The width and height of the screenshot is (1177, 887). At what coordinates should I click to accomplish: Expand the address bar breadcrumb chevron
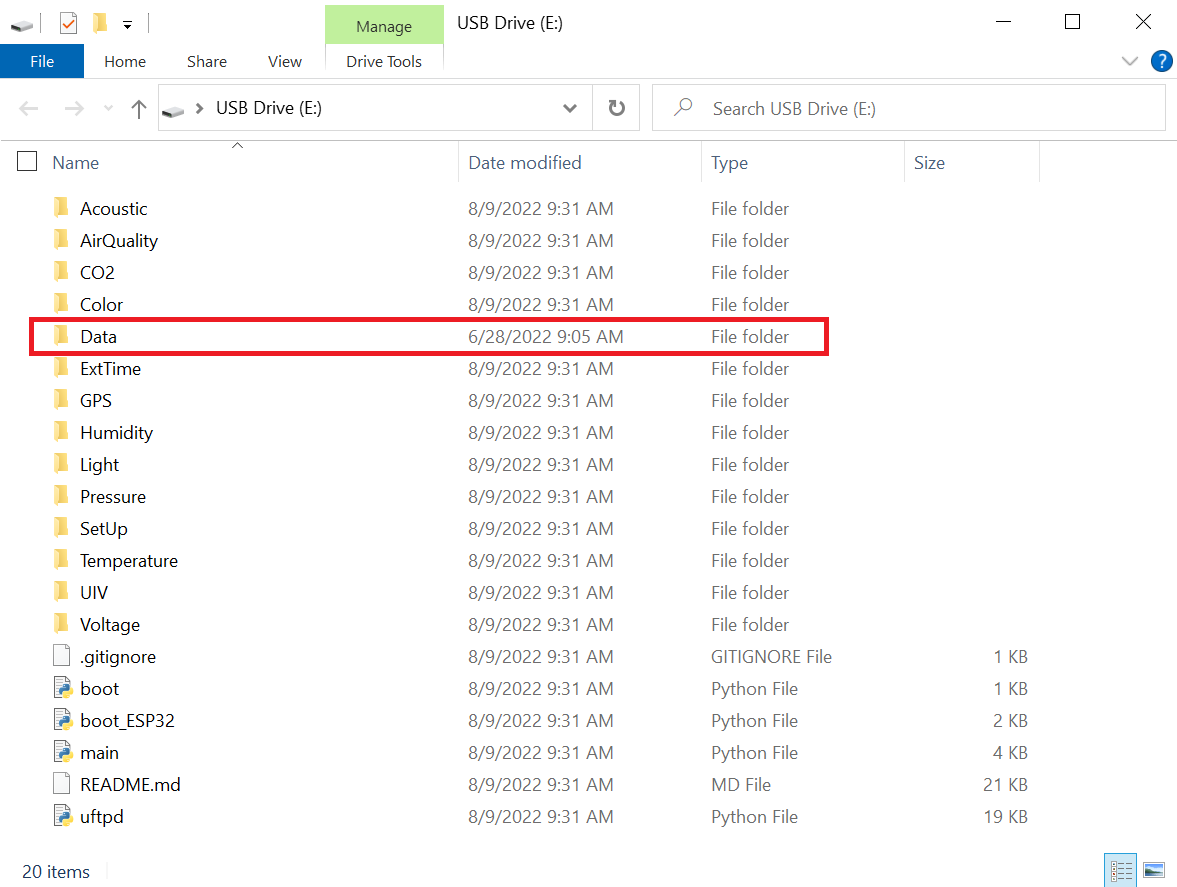click(x=199, y=109)
